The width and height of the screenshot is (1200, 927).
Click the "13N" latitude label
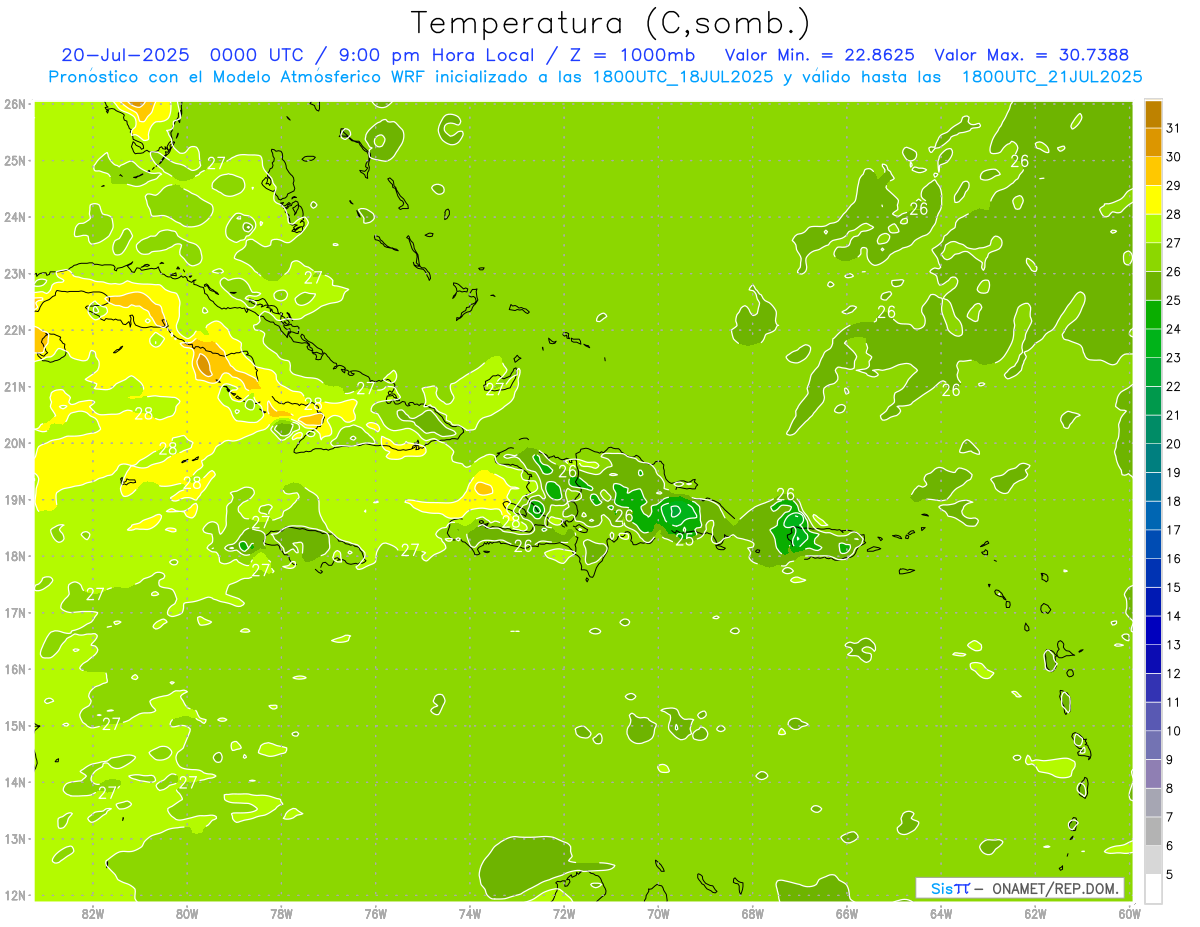(15, 839)
